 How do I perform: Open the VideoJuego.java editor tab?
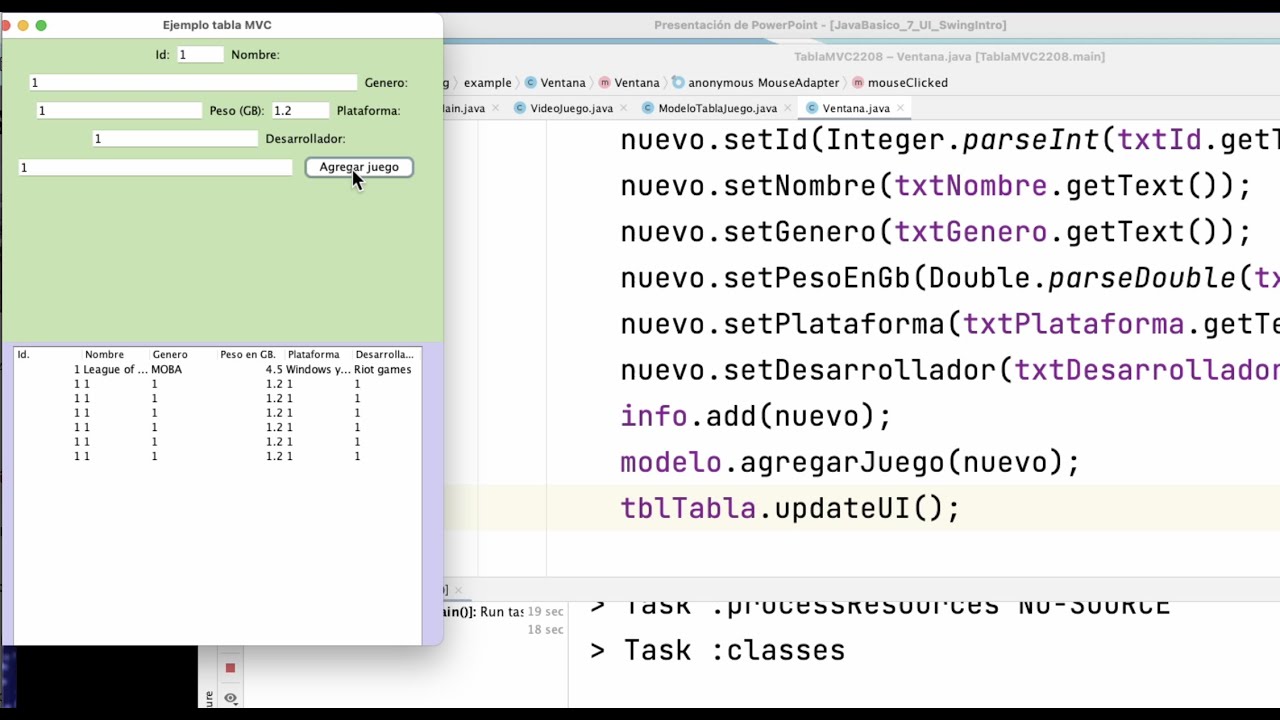click(571, 108)
